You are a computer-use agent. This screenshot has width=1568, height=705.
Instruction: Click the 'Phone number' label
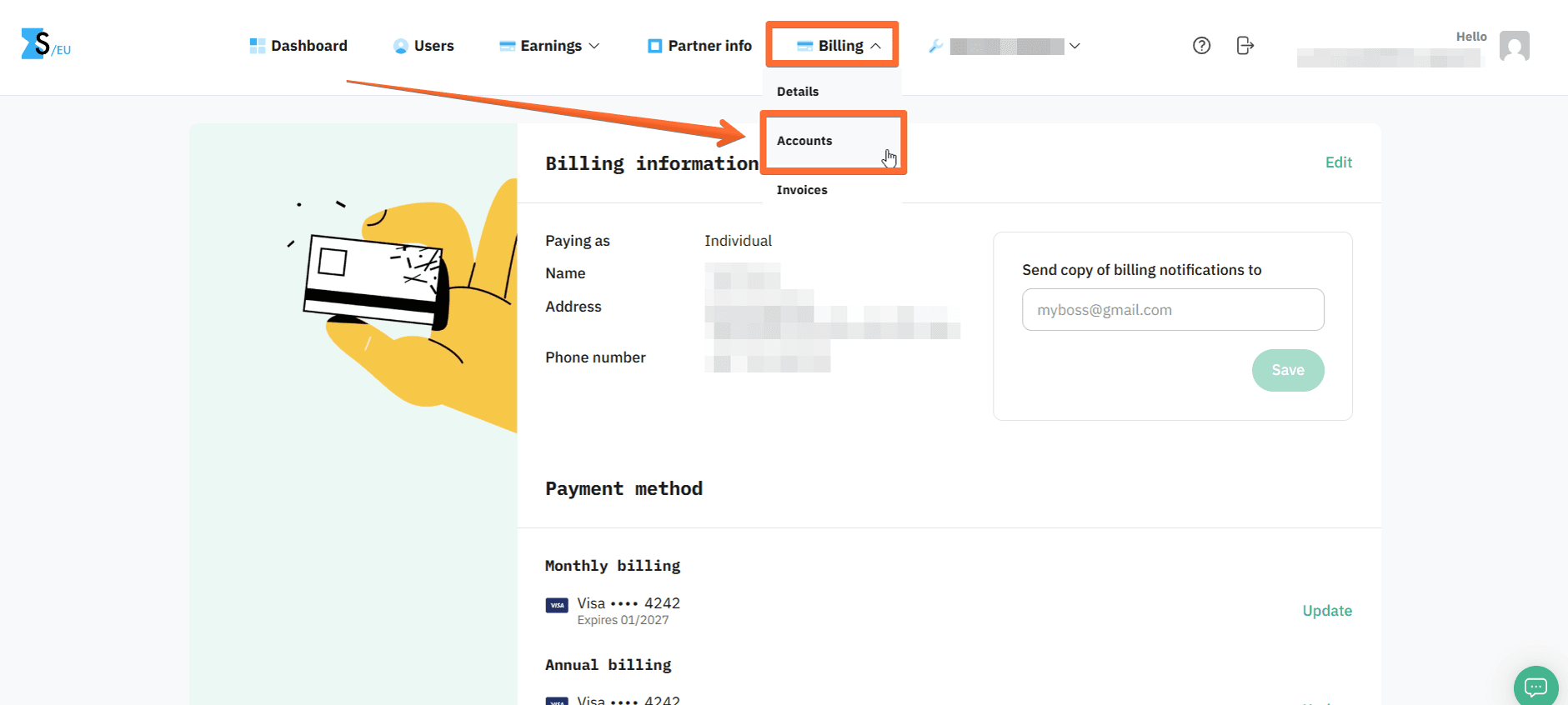[x=595, y=357]
